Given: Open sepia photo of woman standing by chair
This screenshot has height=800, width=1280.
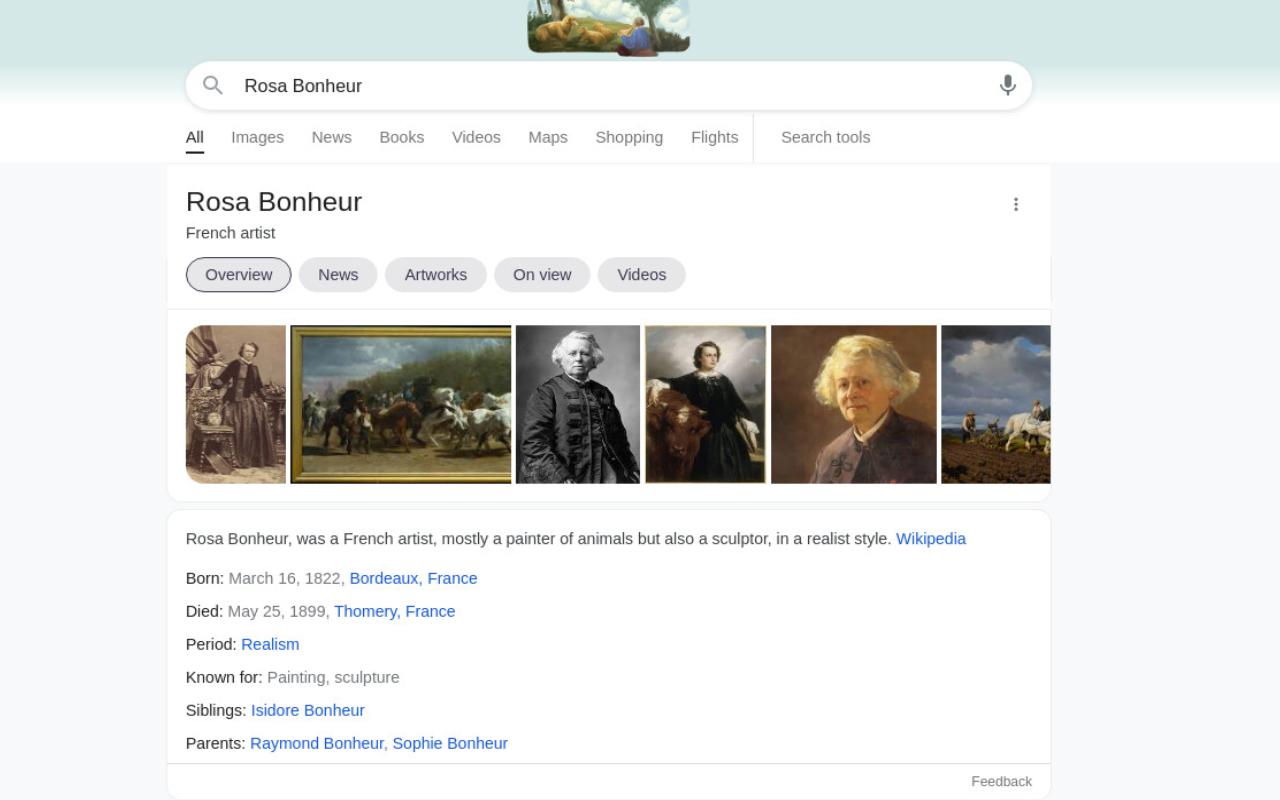Looking at the screenshot, I should click(236, 404).
